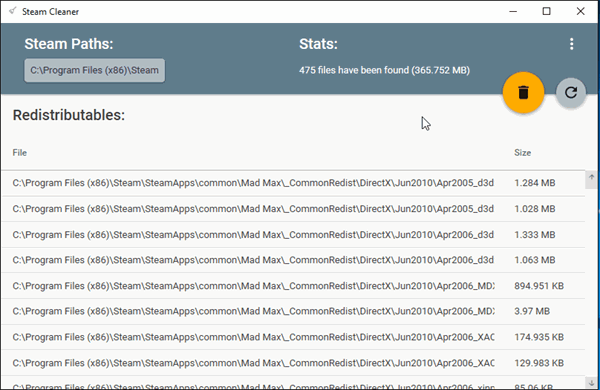This screenshot has height=390, width=600.
Task: Click the Steam Cleaner app icon in title bar
Action: click(x=13, y=11)
